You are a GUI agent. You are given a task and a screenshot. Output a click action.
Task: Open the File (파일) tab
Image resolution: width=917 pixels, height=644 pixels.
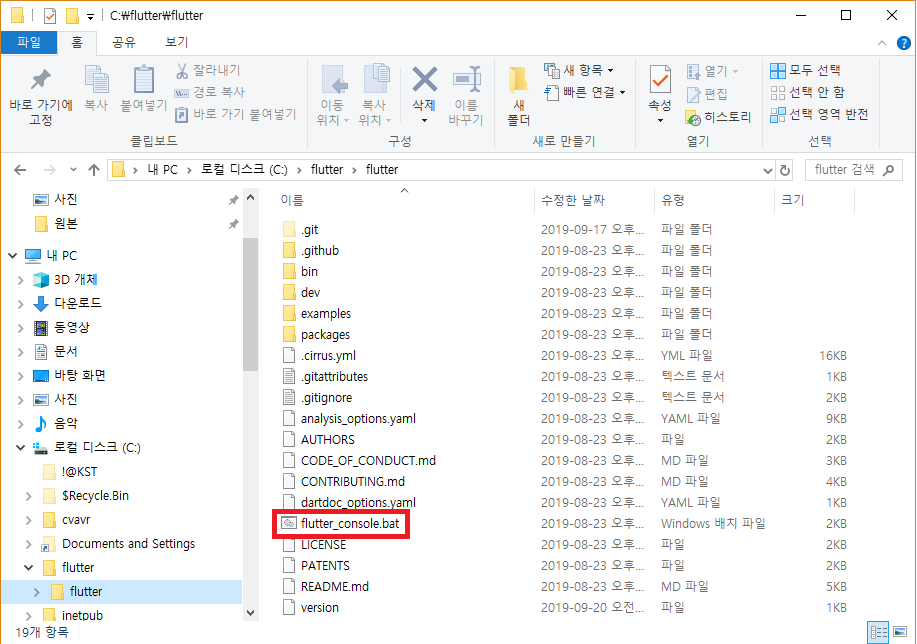click(29, 42)
